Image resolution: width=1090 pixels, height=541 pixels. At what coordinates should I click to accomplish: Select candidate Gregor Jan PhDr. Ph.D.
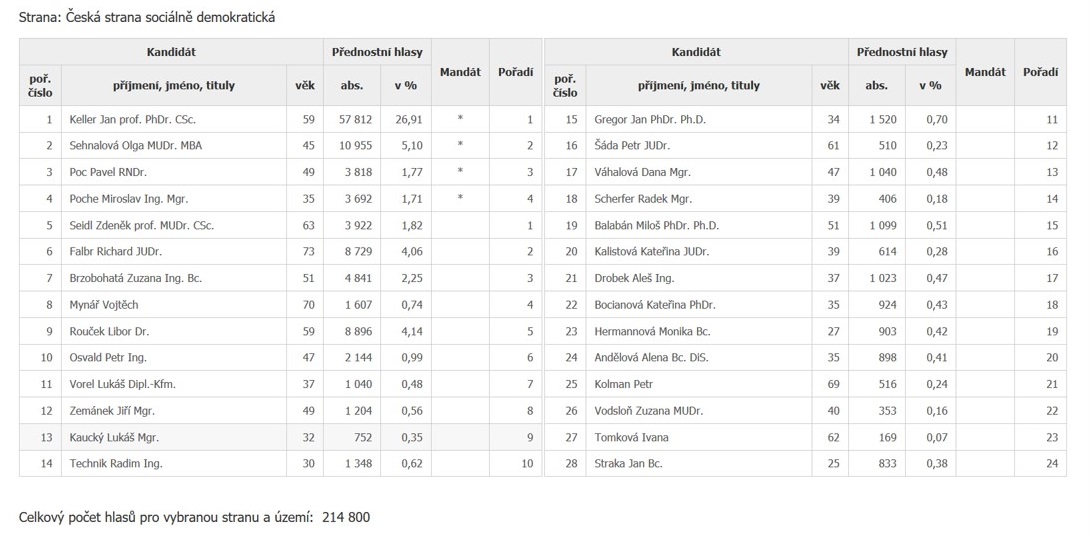[650, 120]
